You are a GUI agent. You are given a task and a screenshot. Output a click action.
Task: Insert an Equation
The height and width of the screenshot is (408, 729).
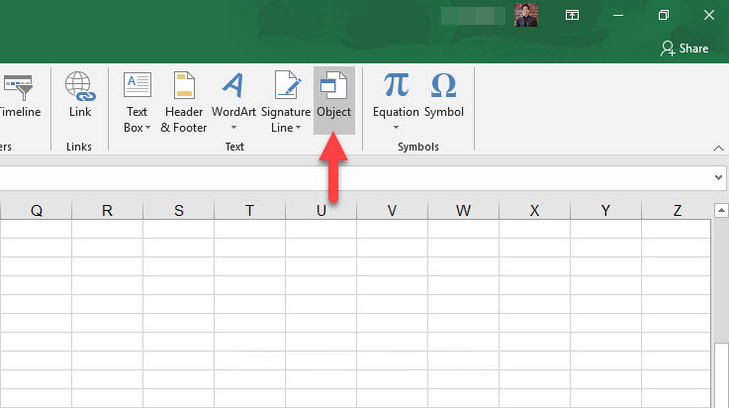[396, 101]
